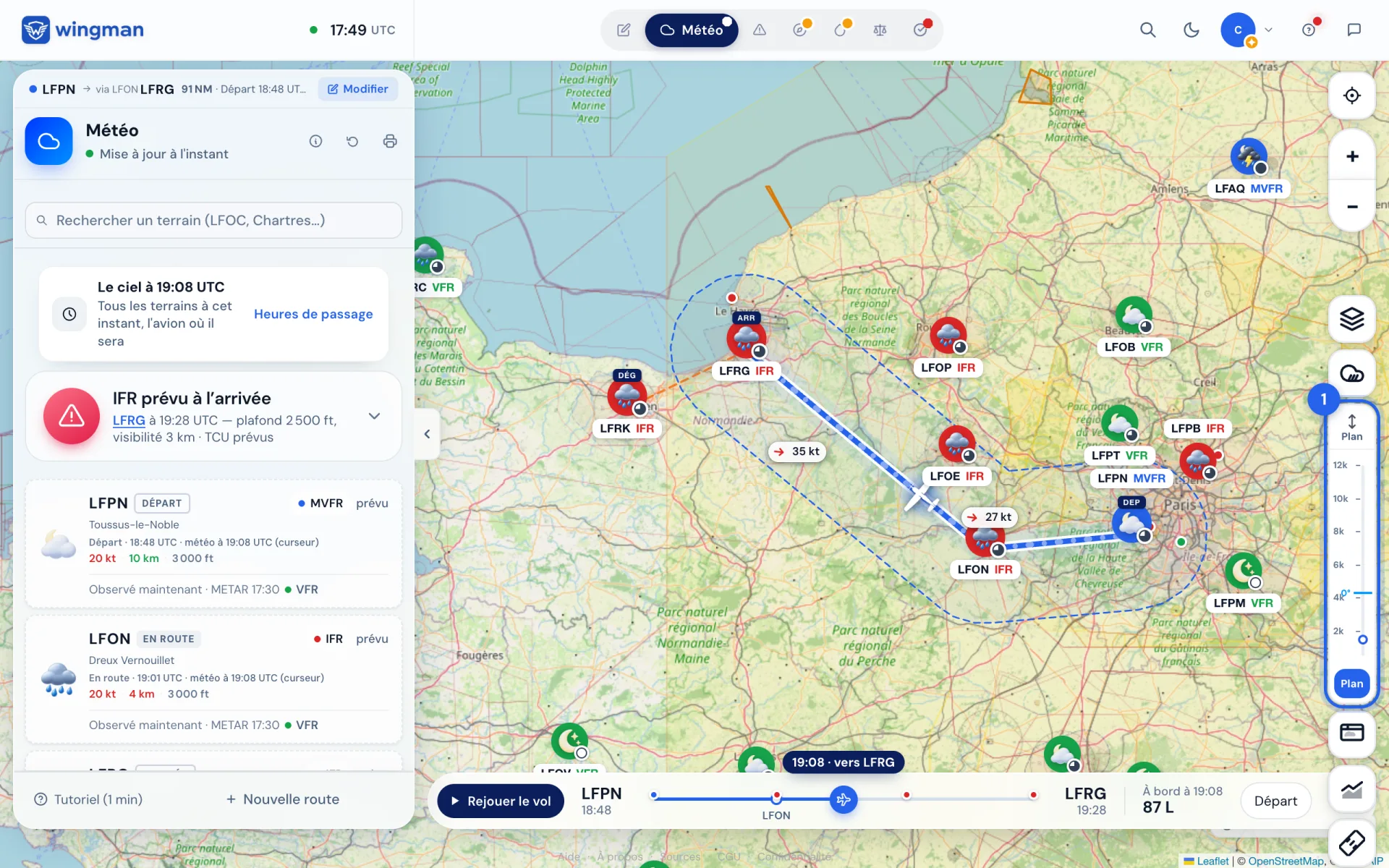Focus the Rechercher un terrain search field
1389x868 pixels.
[213, 220]
